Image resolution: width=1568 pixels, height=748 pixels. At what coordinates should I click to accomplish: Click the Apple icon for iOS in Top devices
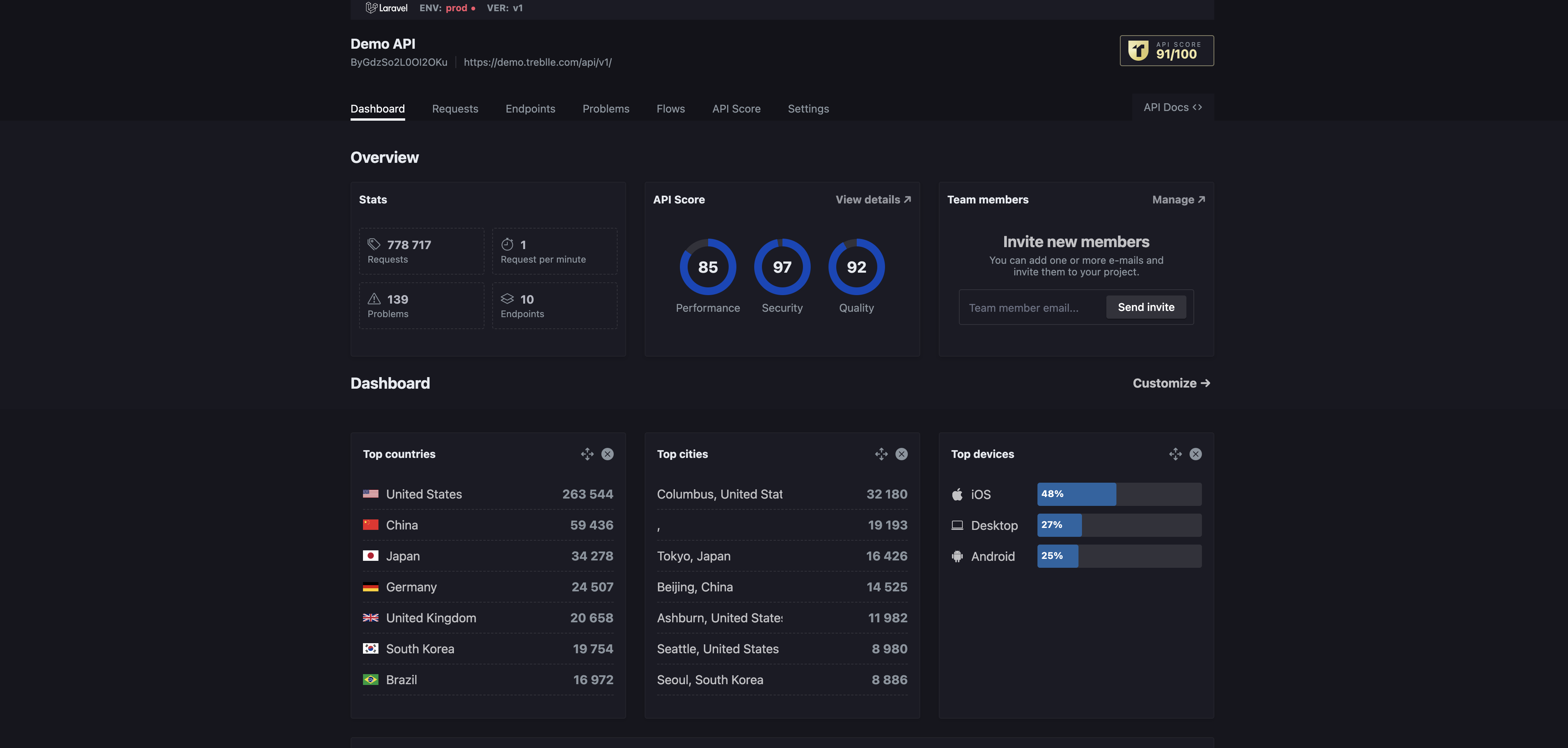957,494
